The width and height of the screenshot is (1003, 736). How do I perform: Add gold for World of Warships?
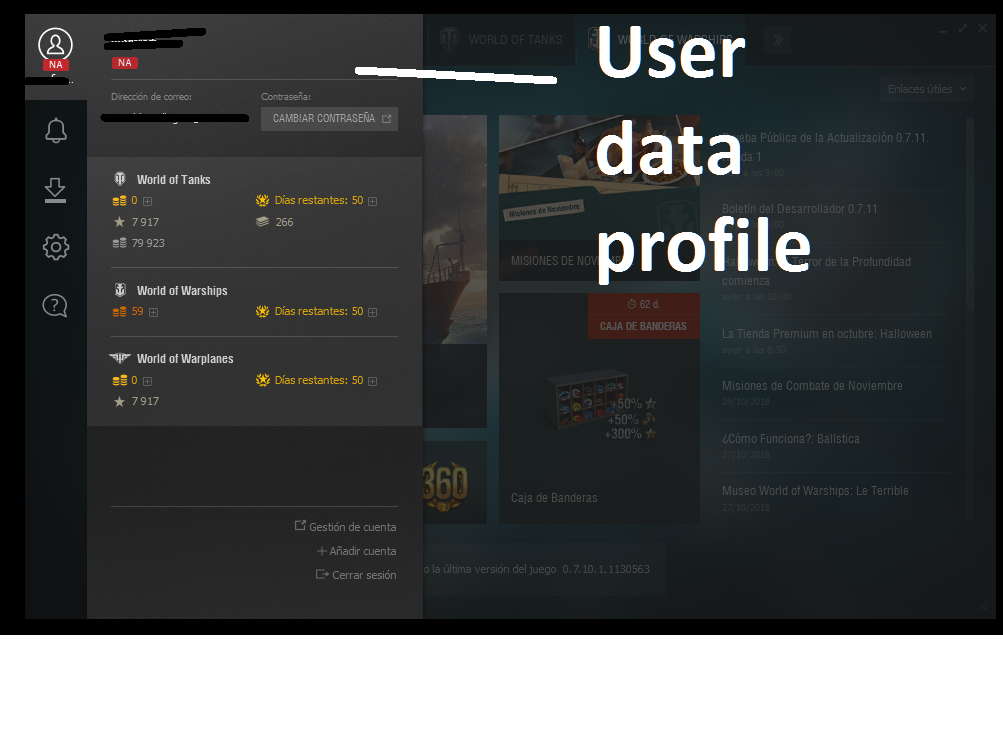tap(154, 312)
